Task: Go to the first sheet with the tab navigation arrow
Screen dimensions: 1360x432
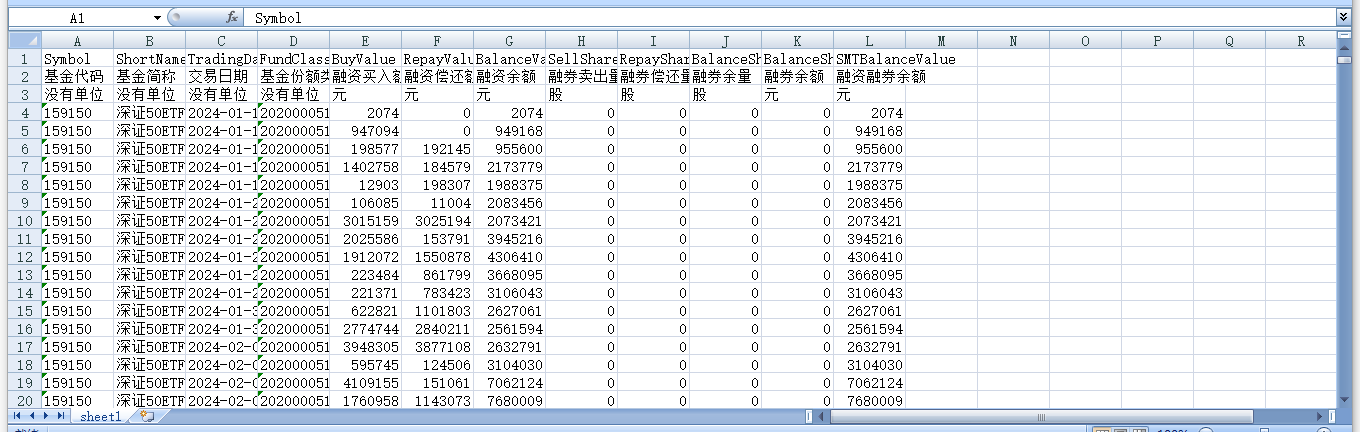Action: (x=17, y=415)
